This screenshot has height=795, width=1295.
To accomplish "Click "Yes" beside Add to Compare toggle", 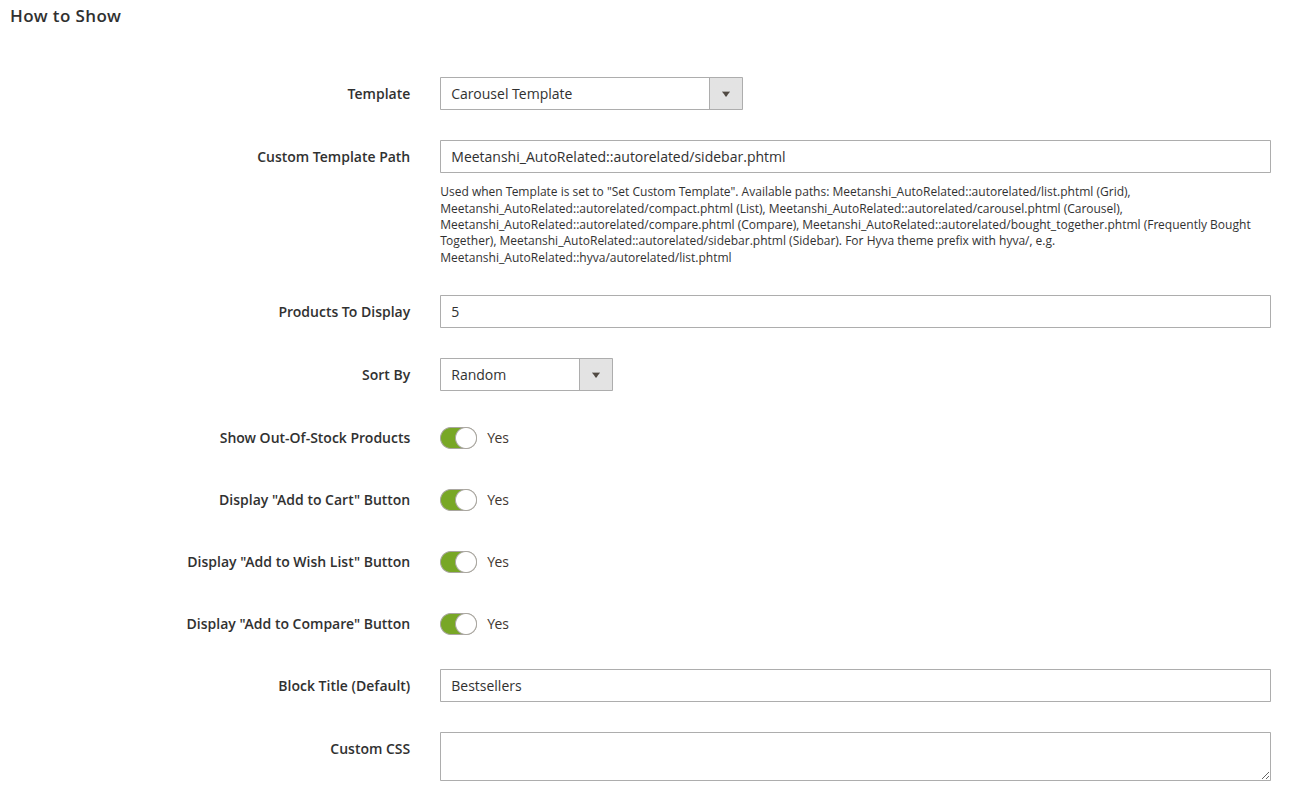I will 498,624.
